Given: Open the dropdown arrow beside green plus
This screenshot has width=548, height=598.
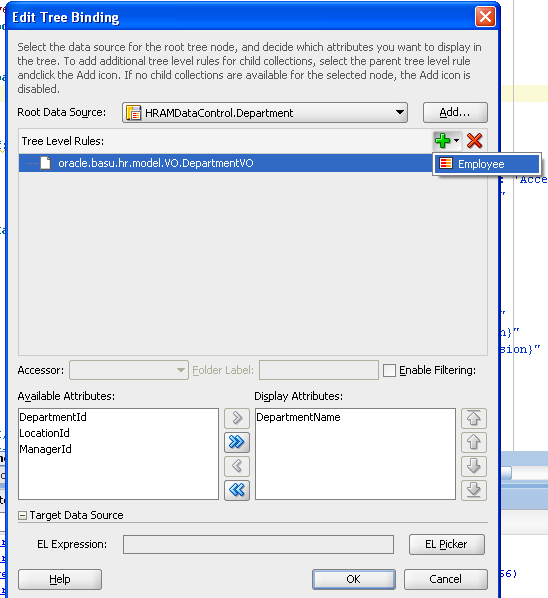Looking at the screenshot, I should [456, 141].
